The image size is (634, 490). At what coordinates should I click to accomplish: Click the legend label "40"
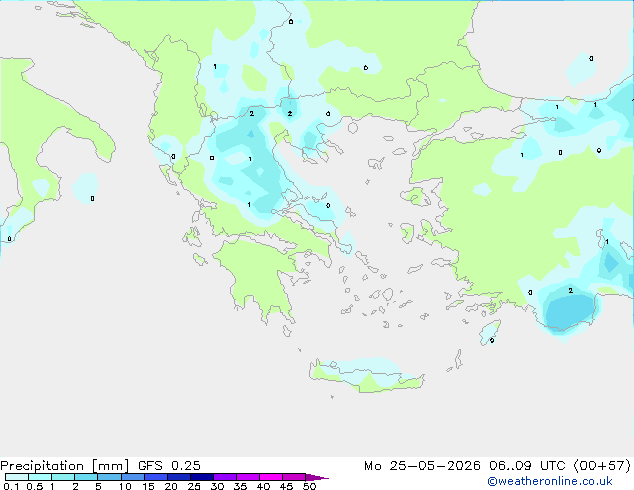[x=263, y=486]
